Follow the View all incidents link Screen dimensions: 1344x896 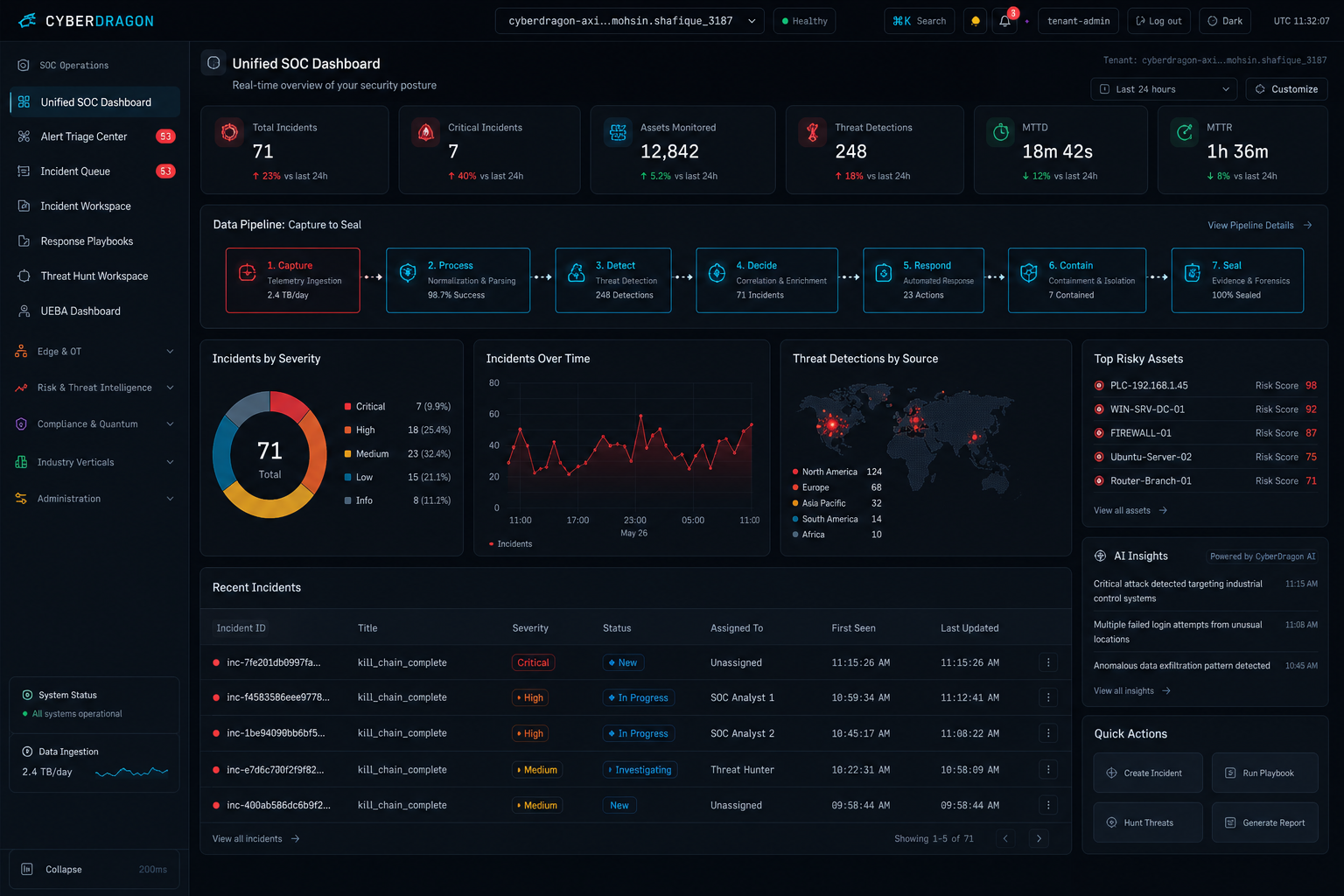click(256, 838)
